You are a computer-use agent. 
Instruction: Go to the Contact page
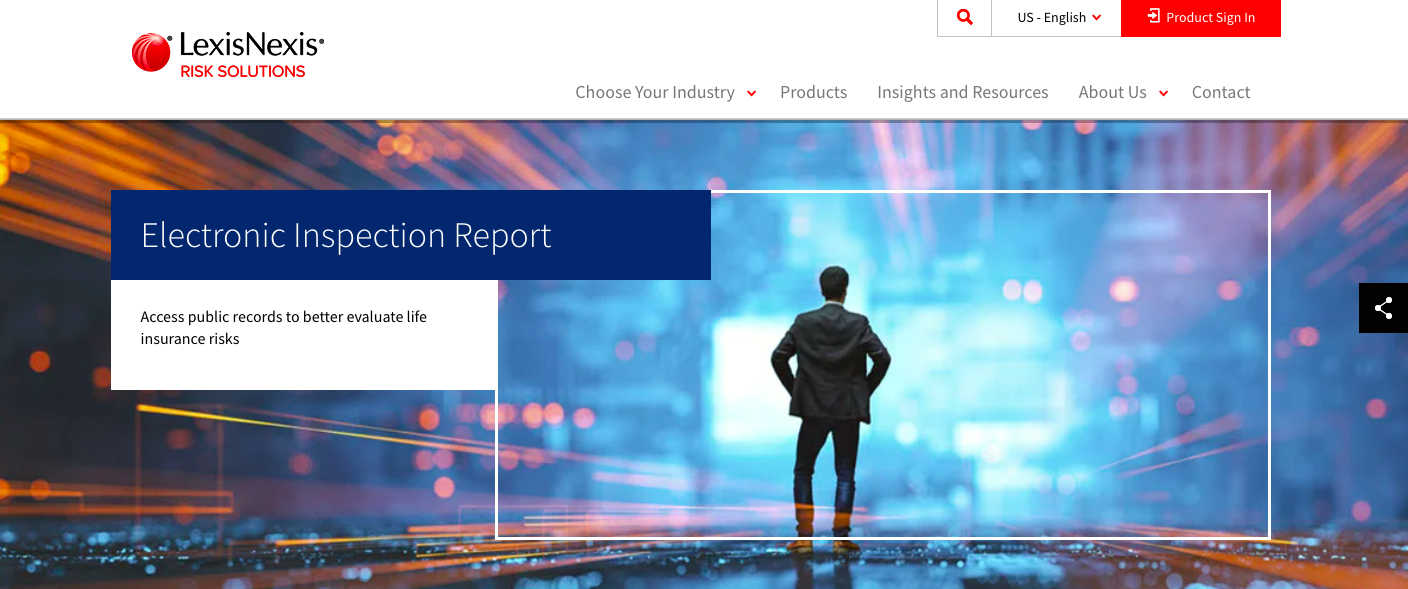click(x=1221, y=92)
